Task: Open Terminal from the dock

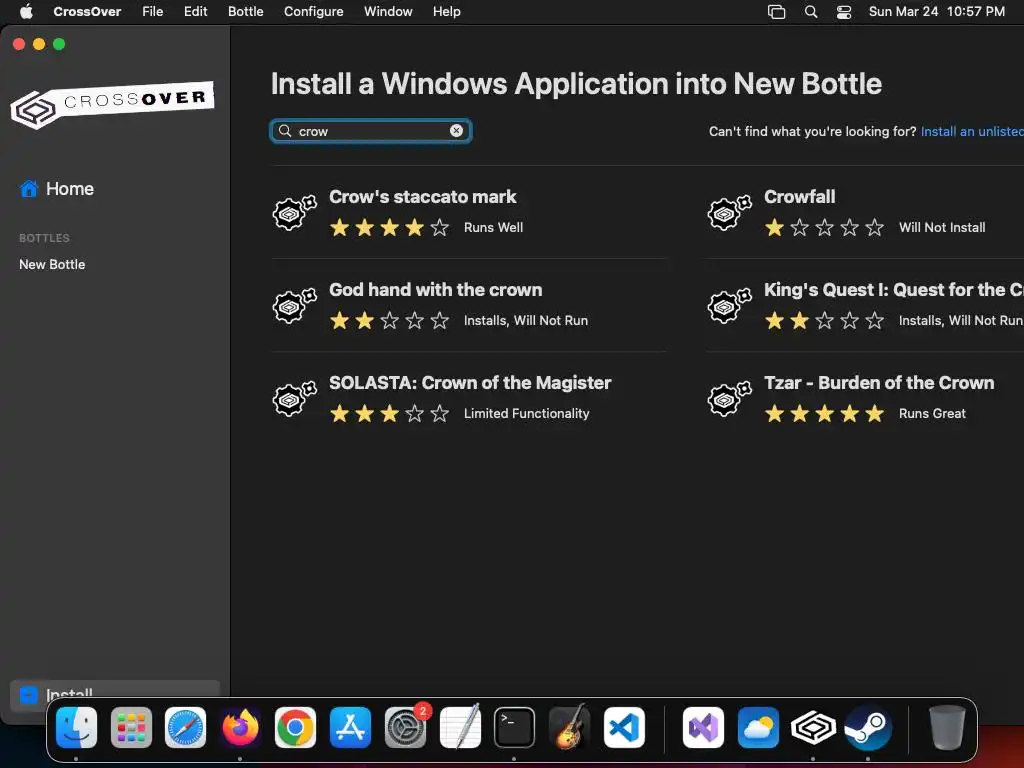Action: coord(514,727)
